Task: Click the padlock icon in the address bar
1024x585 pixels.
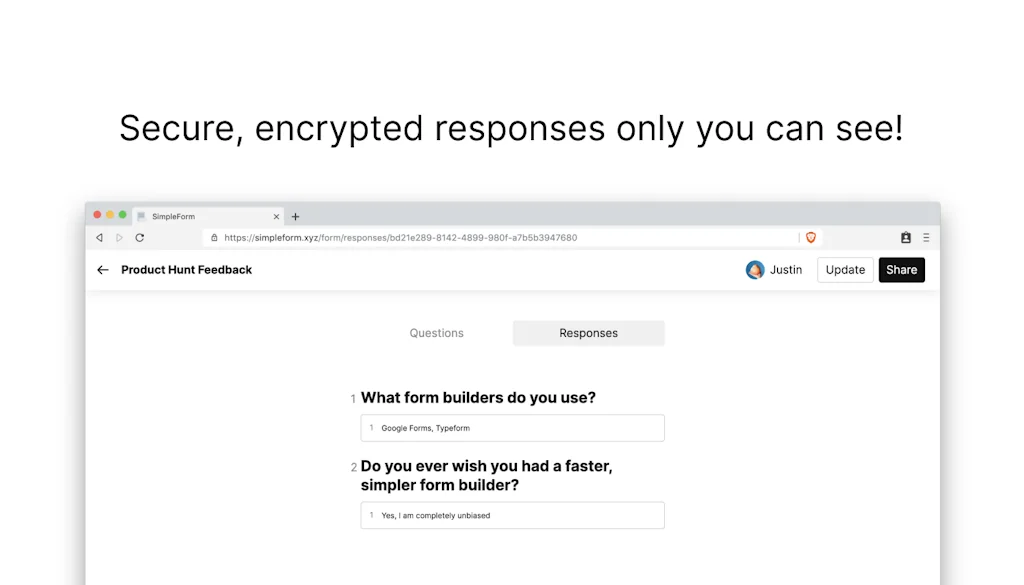Action: pyautogui.click(x=215, y=237)
